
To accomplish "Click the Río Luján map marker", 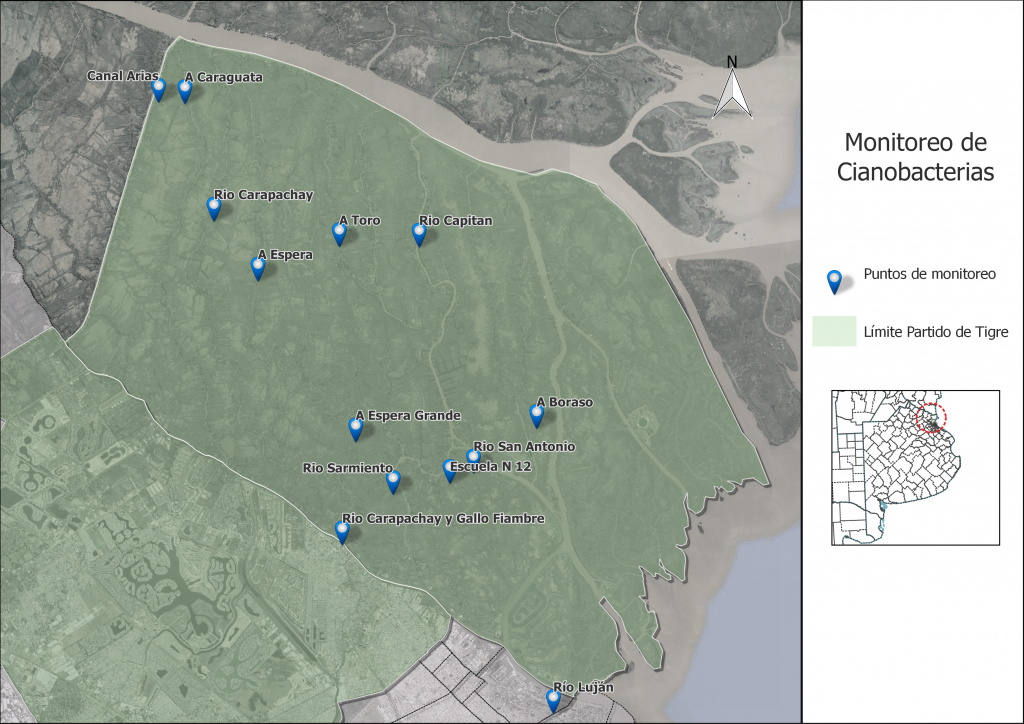I will click(553, 701).
